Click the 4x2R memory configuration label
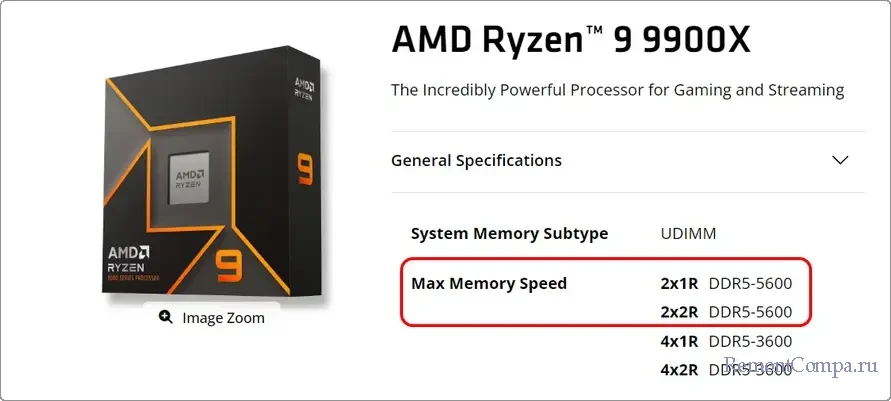The width and height of the screenshot is (891, 401). click(x=680, y=370)
